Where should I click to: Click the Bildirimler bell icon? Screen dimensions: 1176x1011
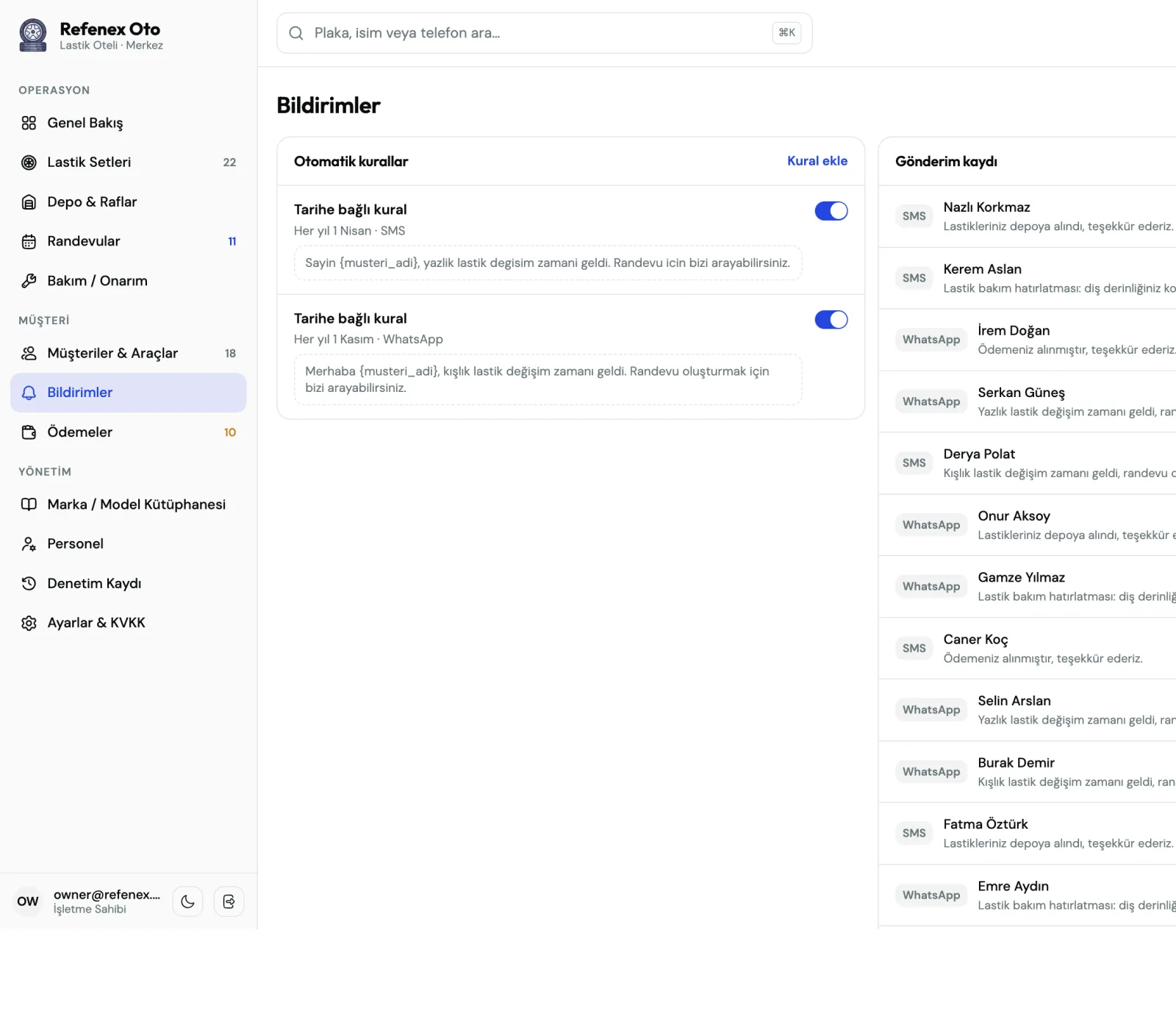(29, 393)
